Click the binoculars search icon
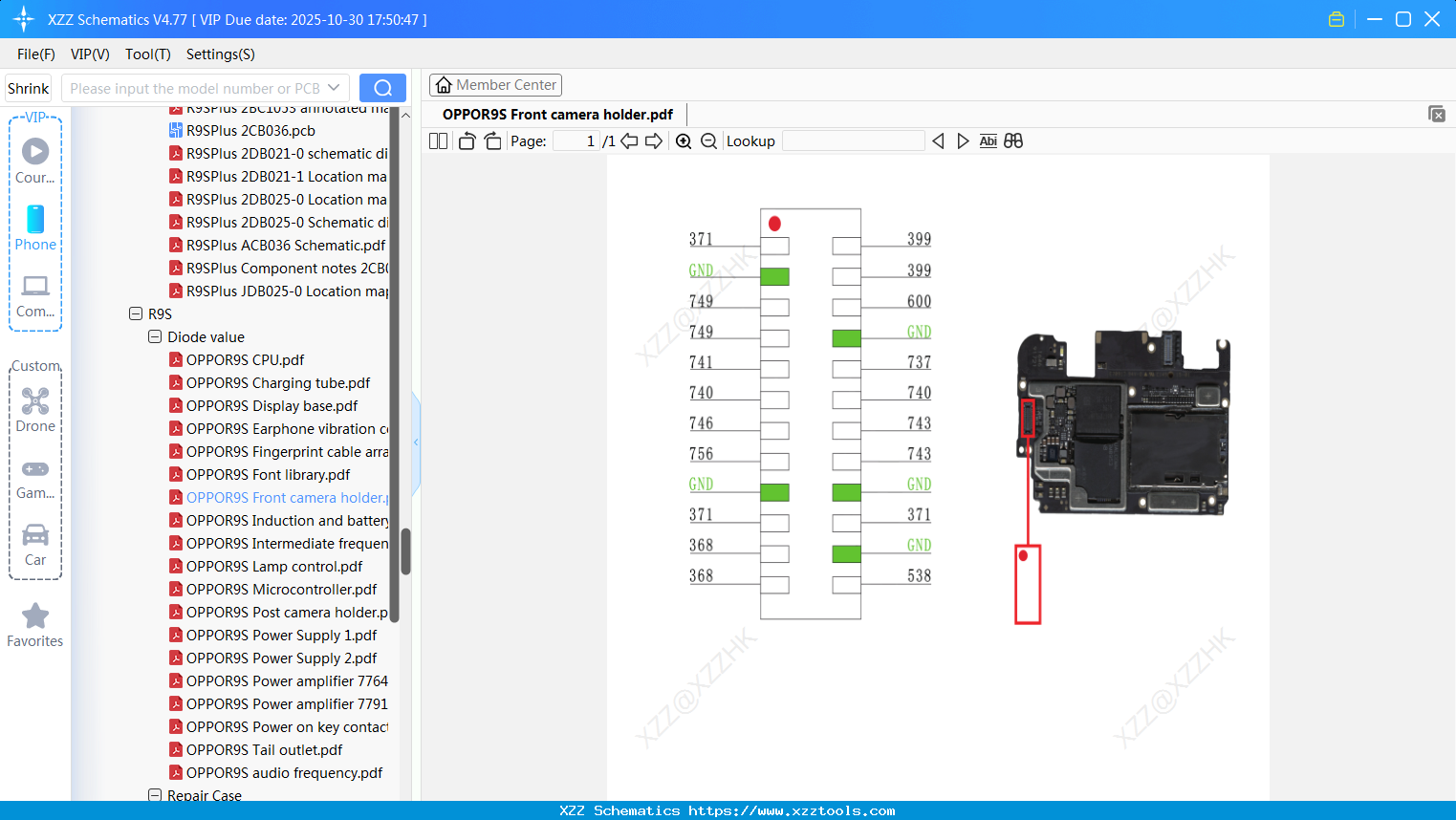 (x=1013, y=141)
